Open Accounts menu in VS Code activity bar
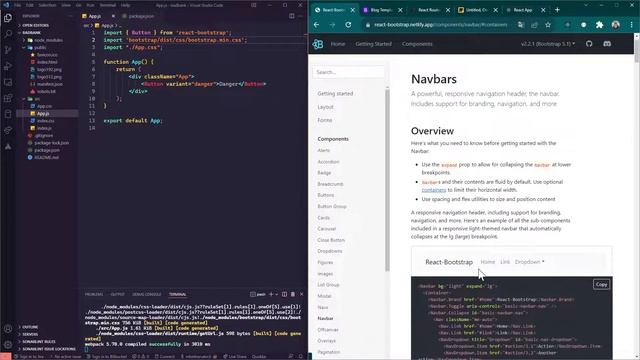Viewport: 640px width, 360px height. [8, 329]
